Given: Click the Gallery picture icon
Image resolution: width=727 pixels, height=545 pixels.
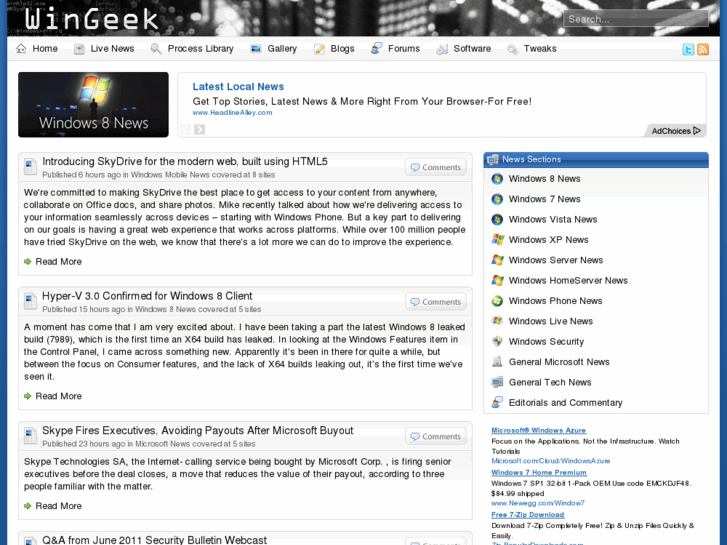Looking at the screenshot, I should [255, 49].
